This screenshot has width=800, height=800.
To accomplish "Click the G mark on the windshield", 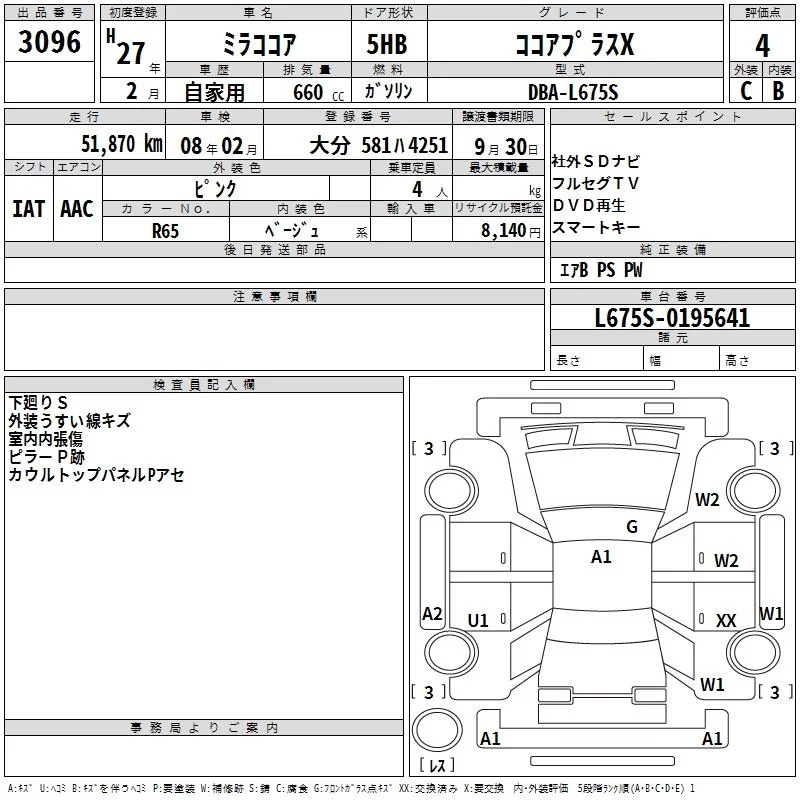I will (632, 527).
